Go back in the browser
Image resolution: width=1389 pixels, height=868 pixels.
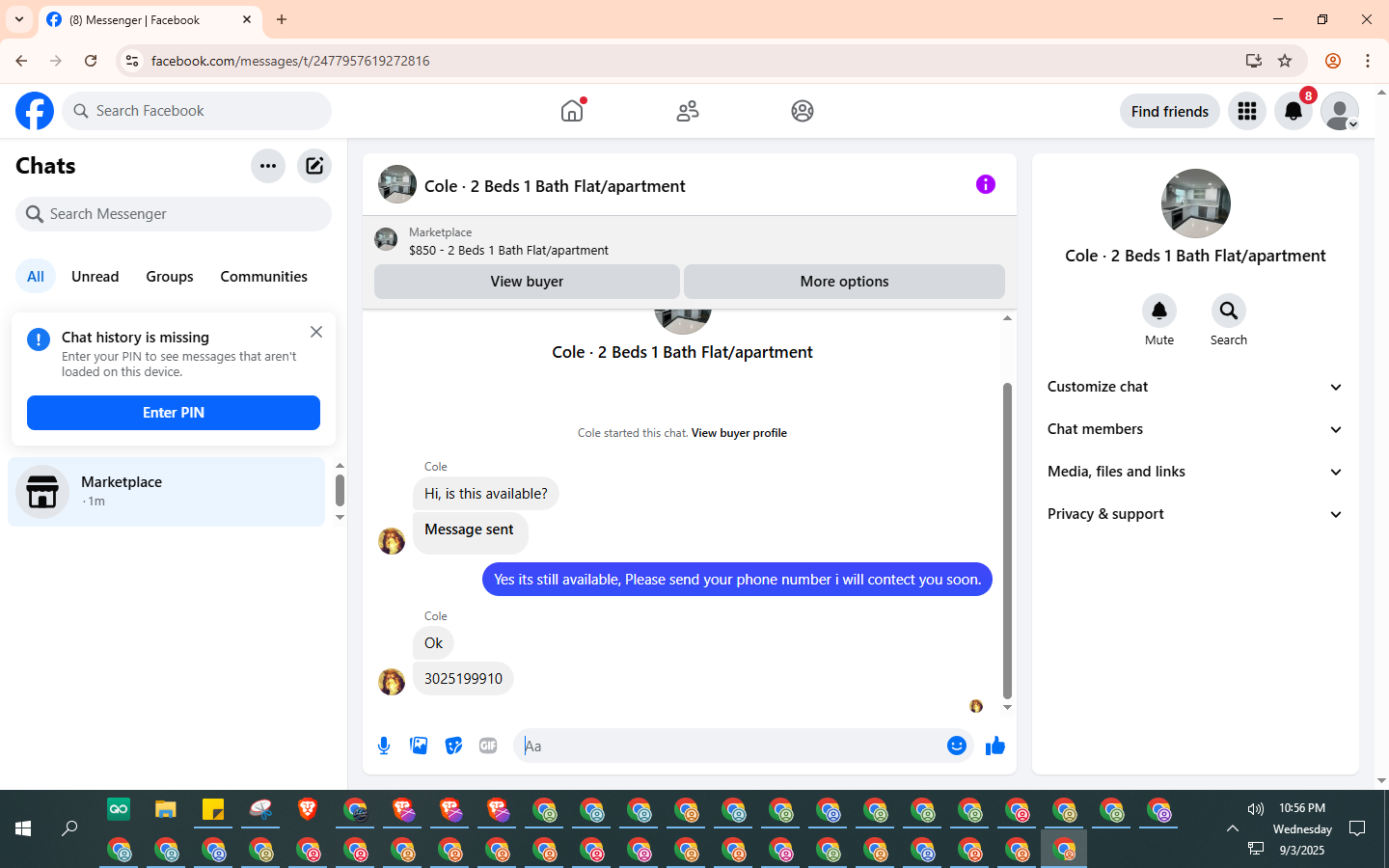pos(21,61)
